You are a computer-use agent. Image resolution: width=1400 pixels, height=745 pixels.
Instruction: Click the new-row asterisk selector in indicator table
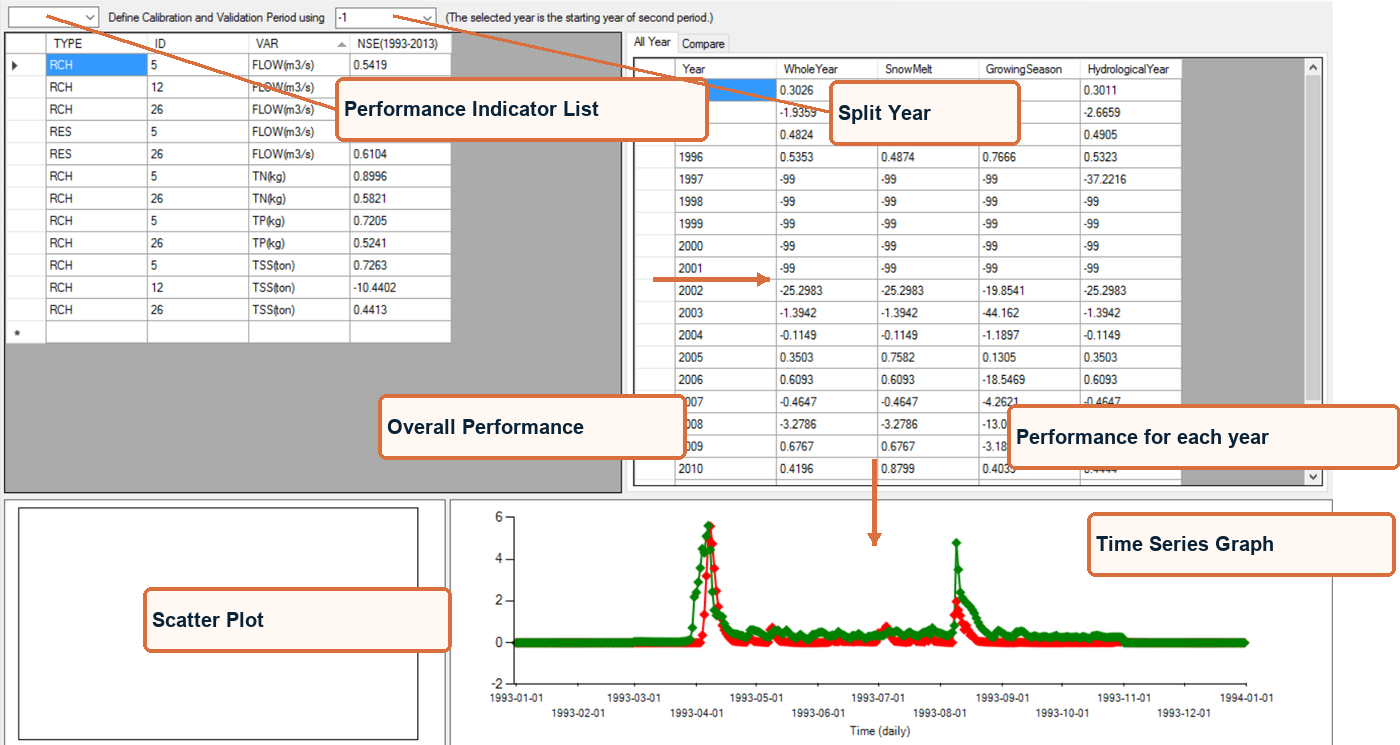26,332
